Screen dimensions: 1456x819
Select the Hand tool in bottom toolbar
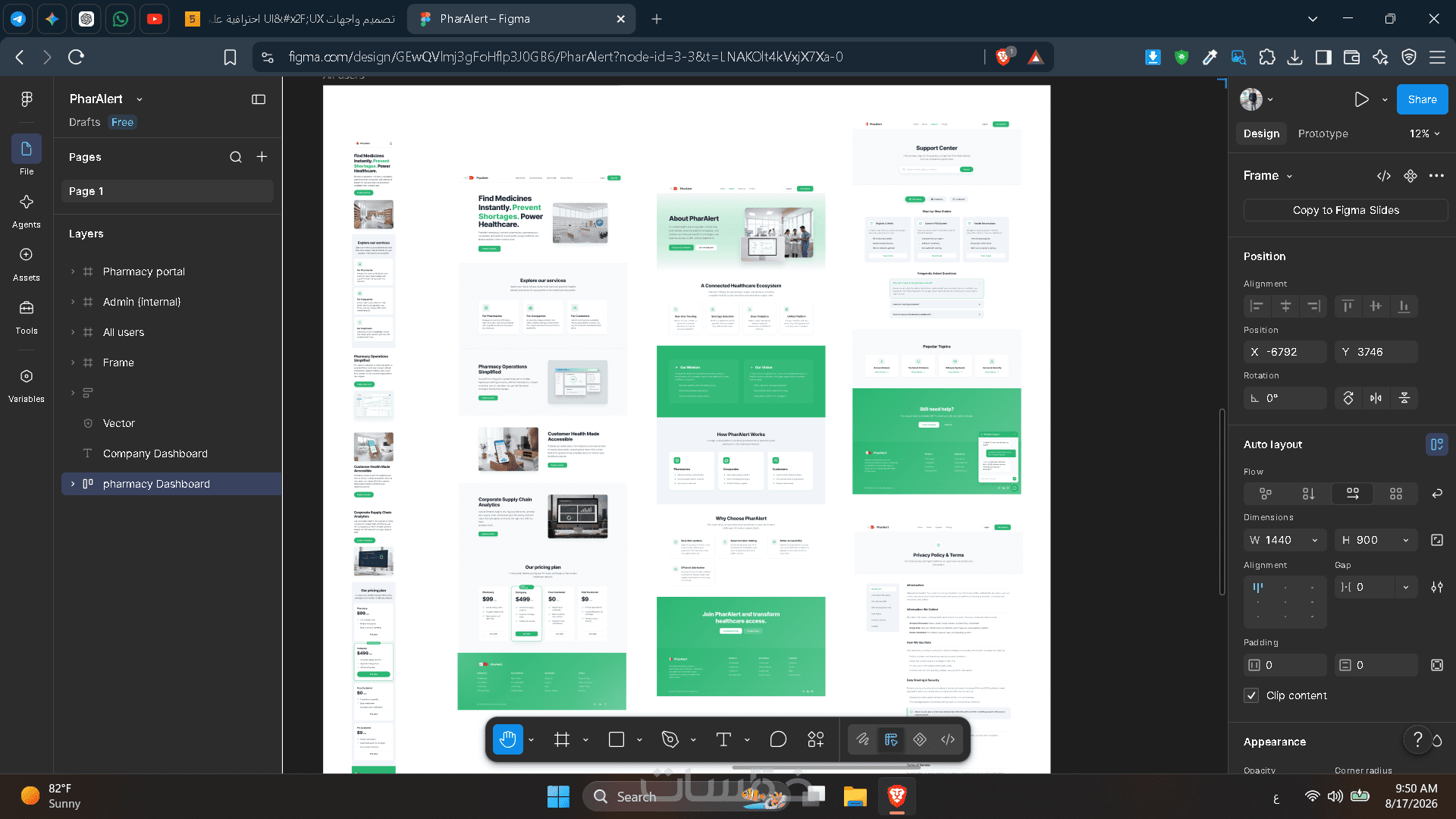pos(507,739)
